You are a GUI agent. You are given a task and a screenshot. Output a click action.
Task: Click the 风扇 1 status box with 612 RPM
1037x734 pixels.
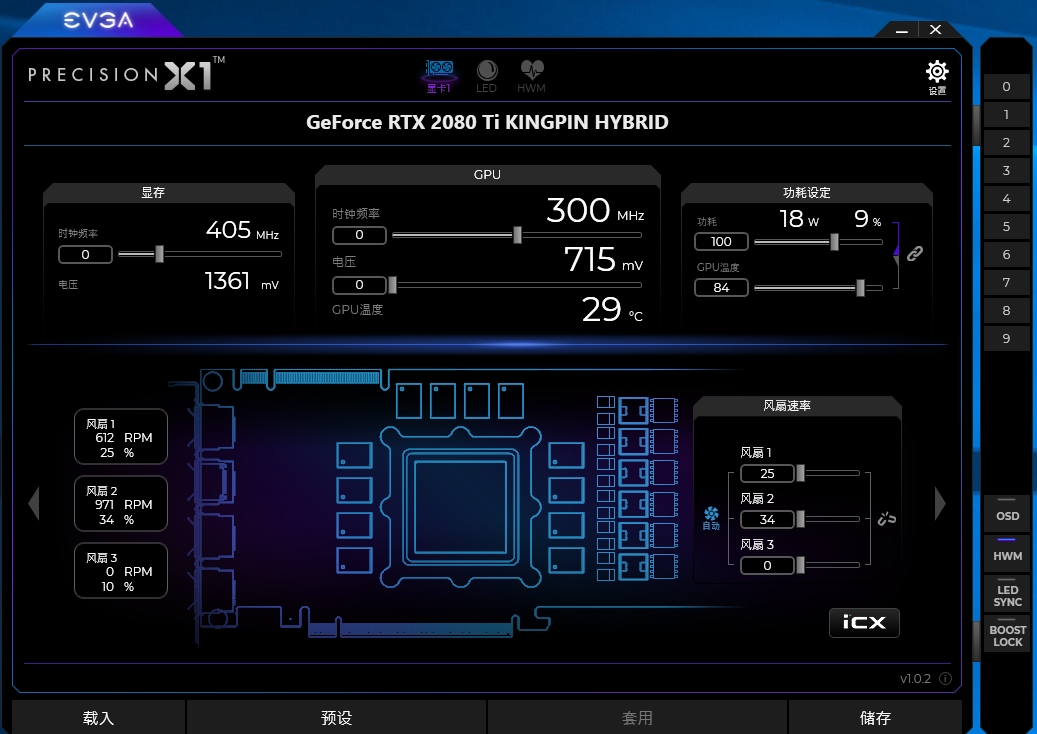click(121, 436)
